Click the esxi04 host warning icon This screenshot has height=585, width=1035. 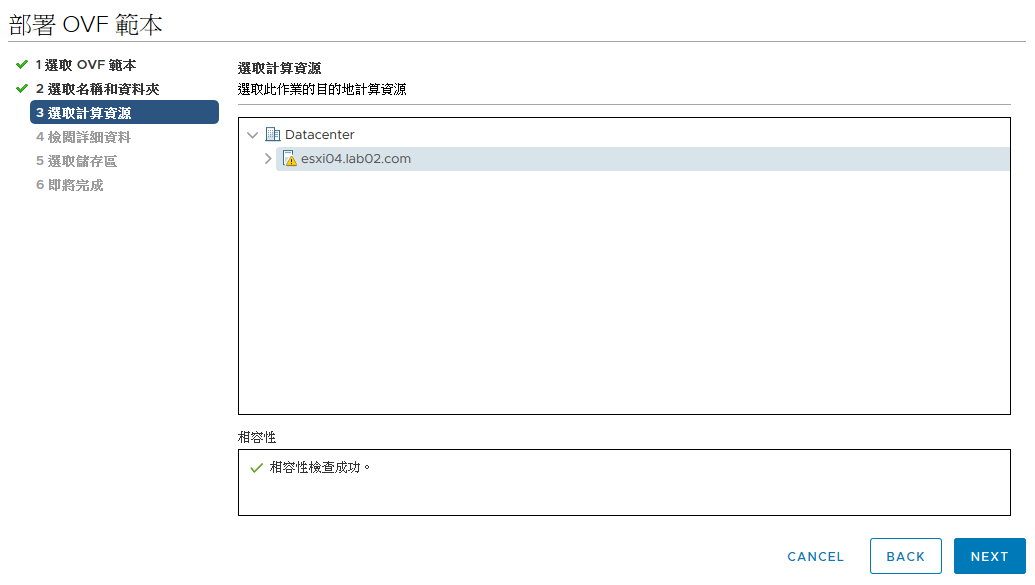289,158
